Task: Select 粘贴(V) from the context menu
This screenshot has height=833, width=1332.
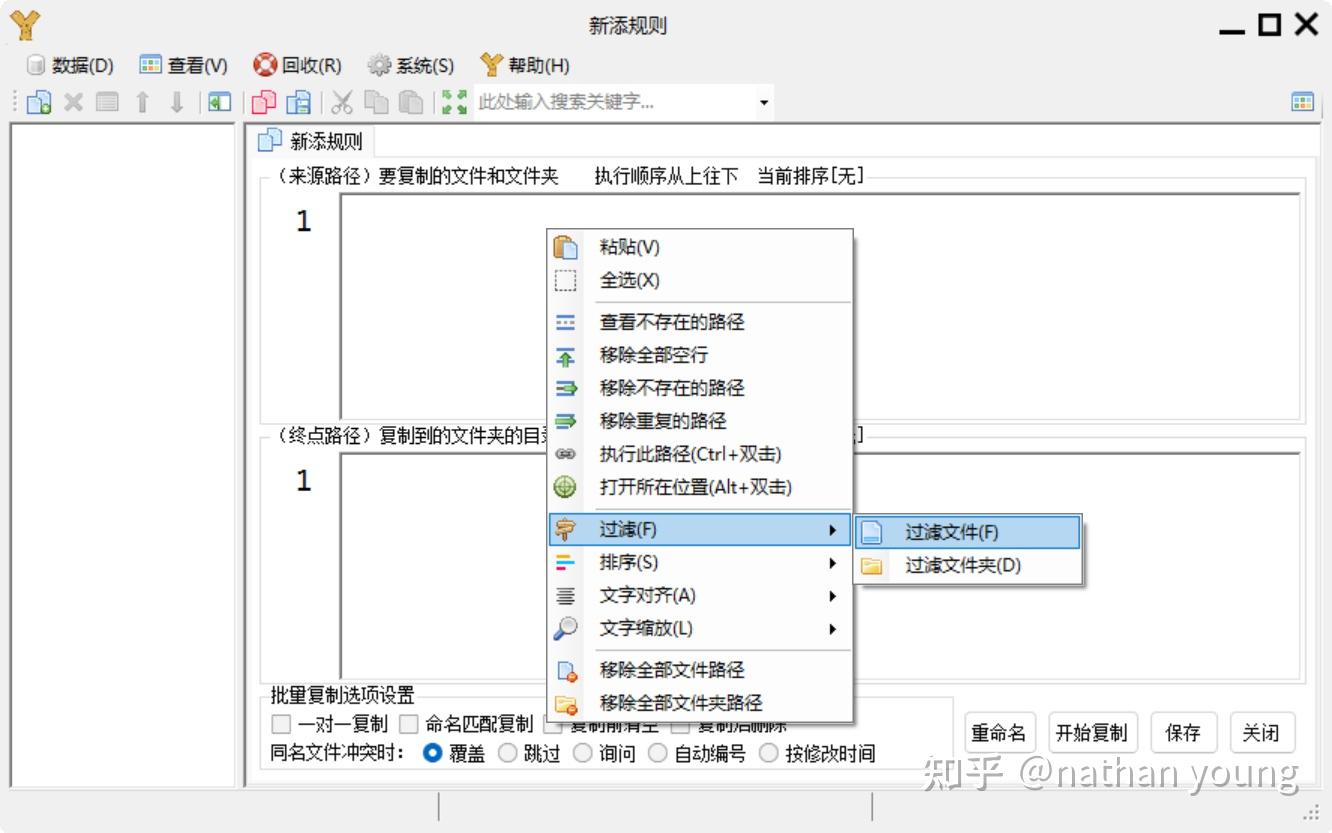Action: click(x=700, y=247)
